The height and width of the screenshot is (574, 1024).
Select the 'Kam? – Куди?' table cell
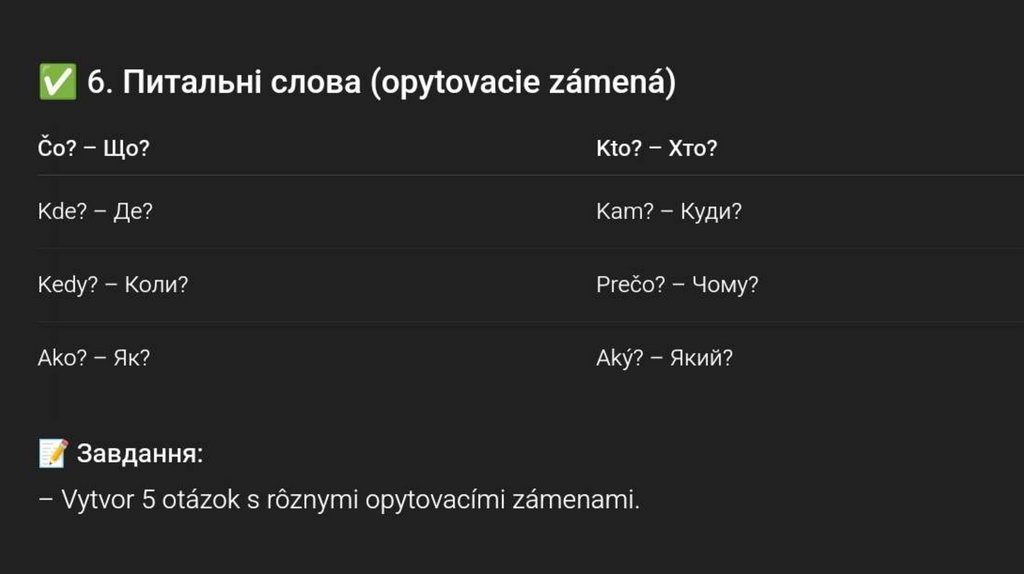pos(668,212)
